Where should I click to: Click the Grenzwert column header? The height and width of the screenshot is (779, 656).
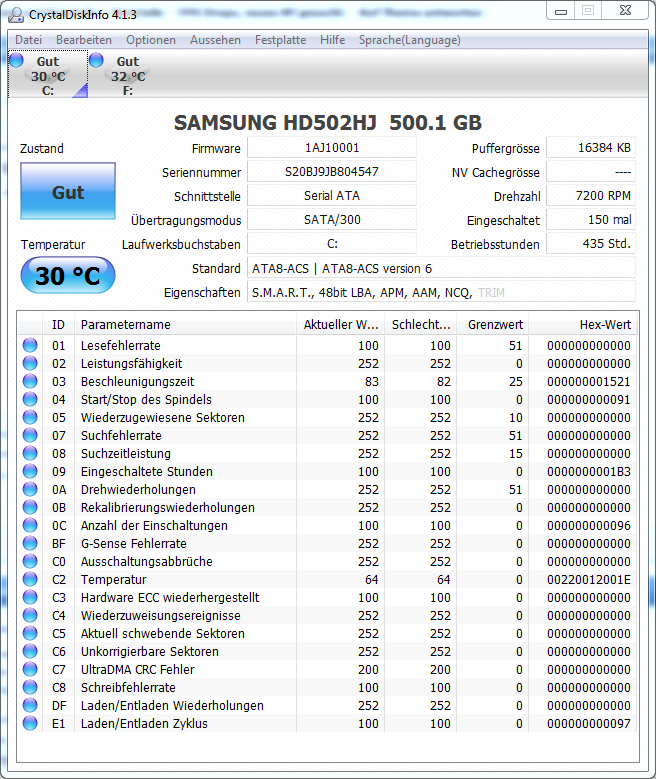[492, 324]
